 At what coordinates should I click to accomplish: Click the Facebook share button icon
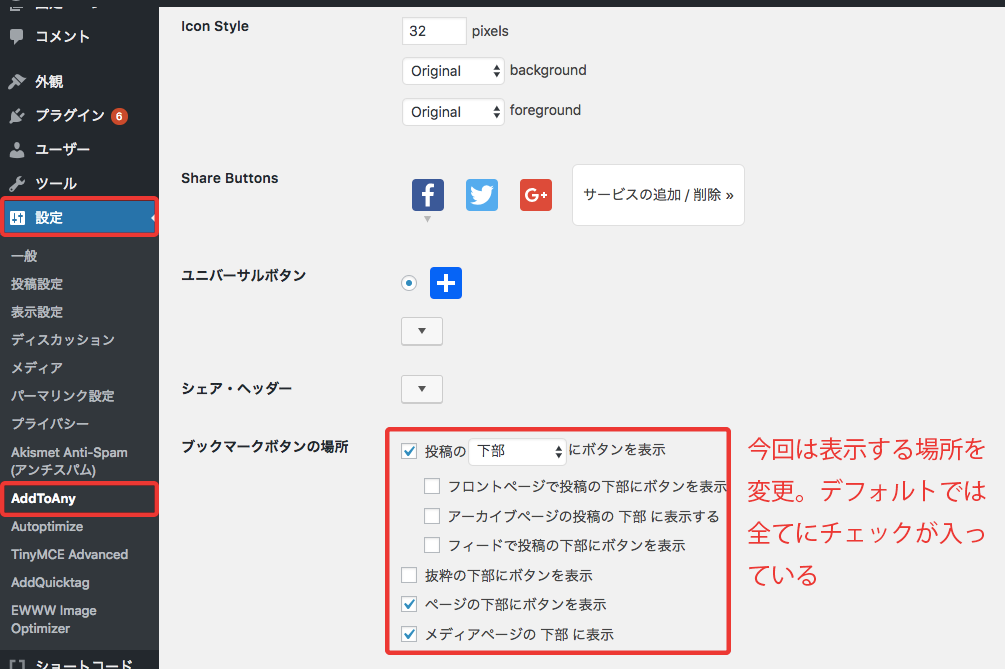pyautogui.click(x=428, y=195)
